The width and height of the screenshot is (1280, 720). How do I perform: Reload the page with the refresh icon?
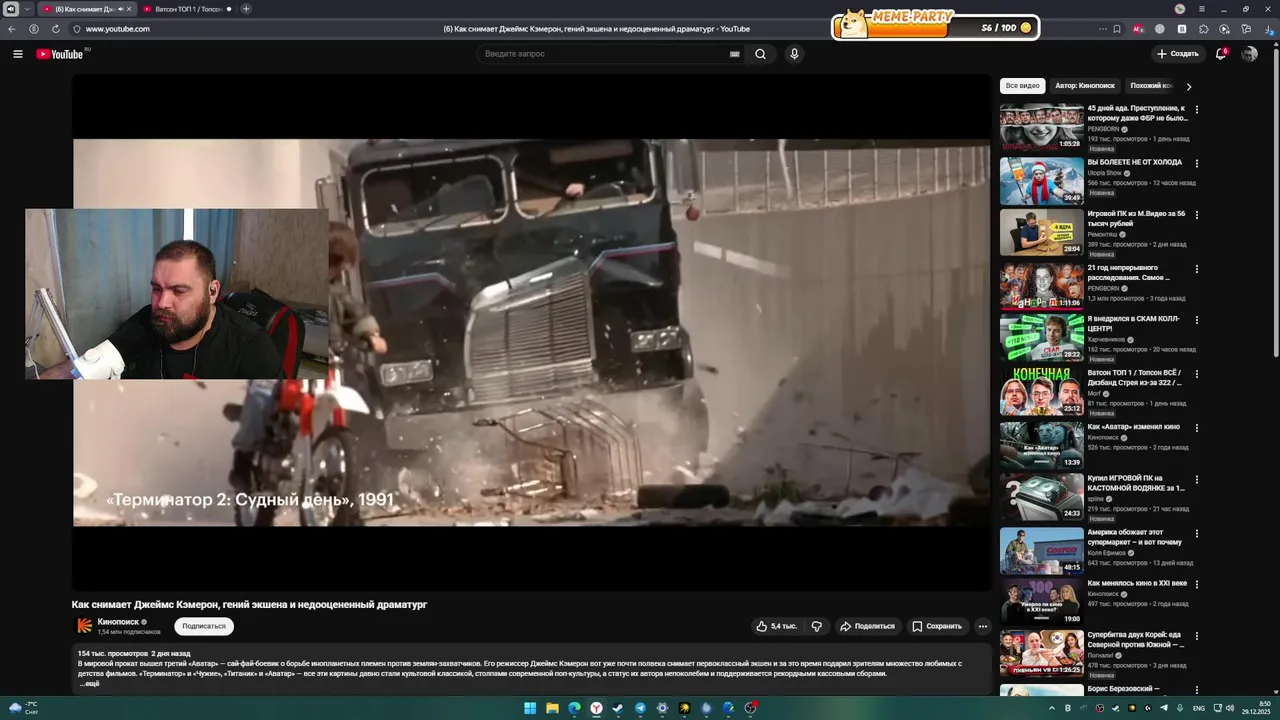[55, 29]
